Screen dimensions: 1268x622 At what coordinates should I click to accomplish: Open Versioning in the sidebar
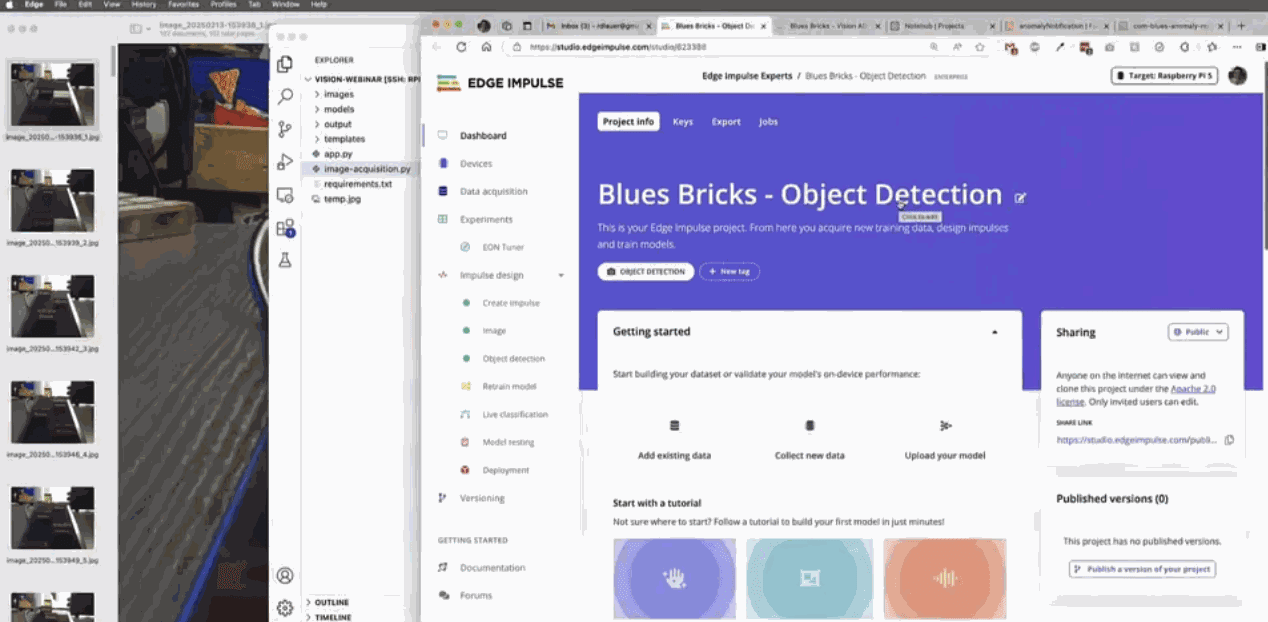(x=482, y=498)
